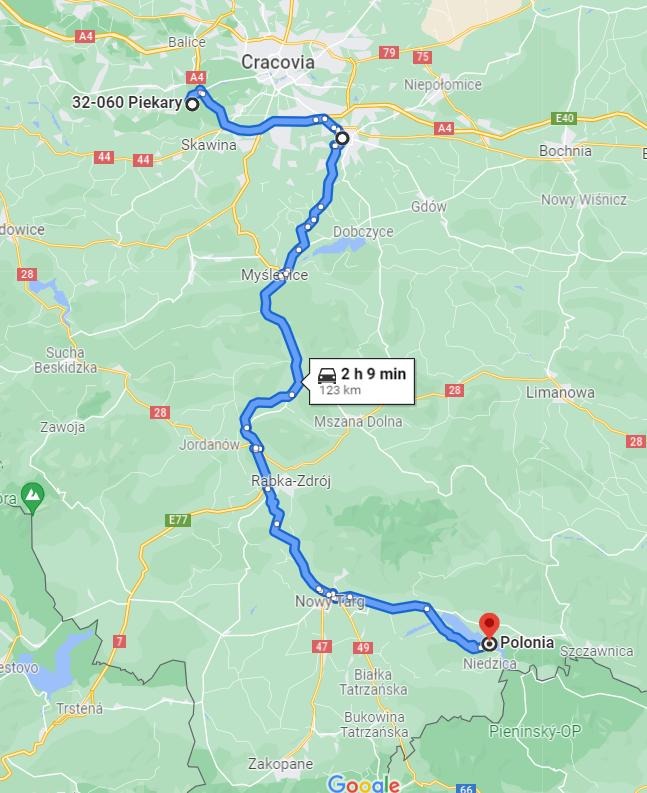The width and height of the screenshot is (647, 793).
Task: Click the intermediate waypoint circle near Cracovia
Action: tap(342, 138)
